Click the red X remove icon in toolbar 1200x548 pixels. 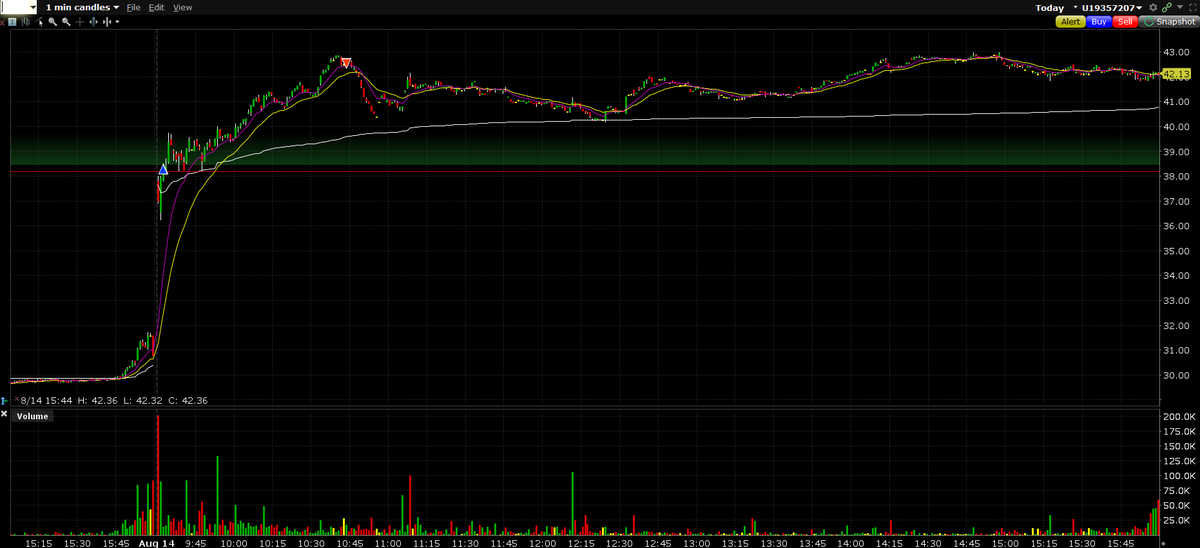(x=2, y=22)
